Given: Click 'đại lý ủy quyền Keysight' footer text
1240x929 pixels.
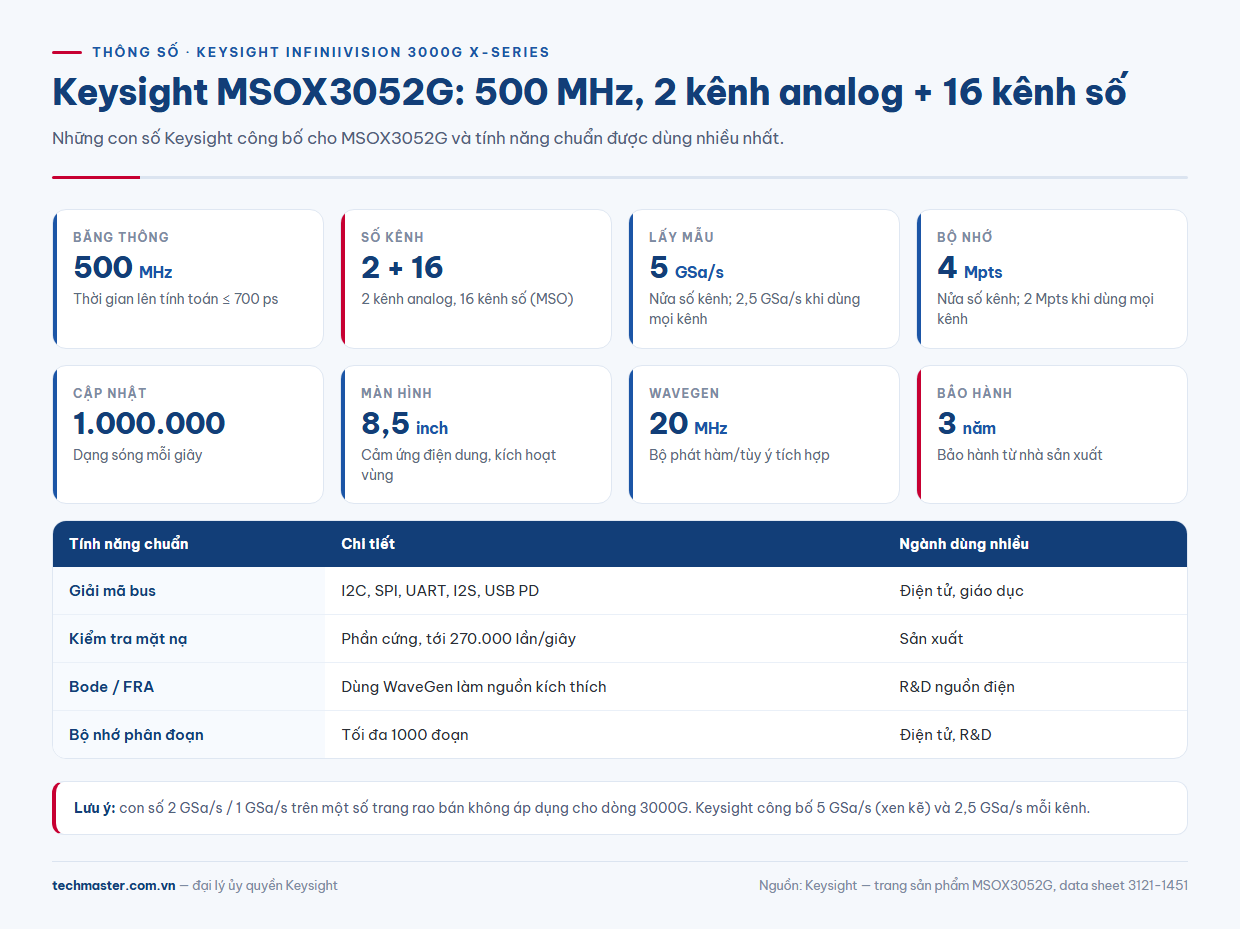Looking at the screenshot, I should point(265,885).
